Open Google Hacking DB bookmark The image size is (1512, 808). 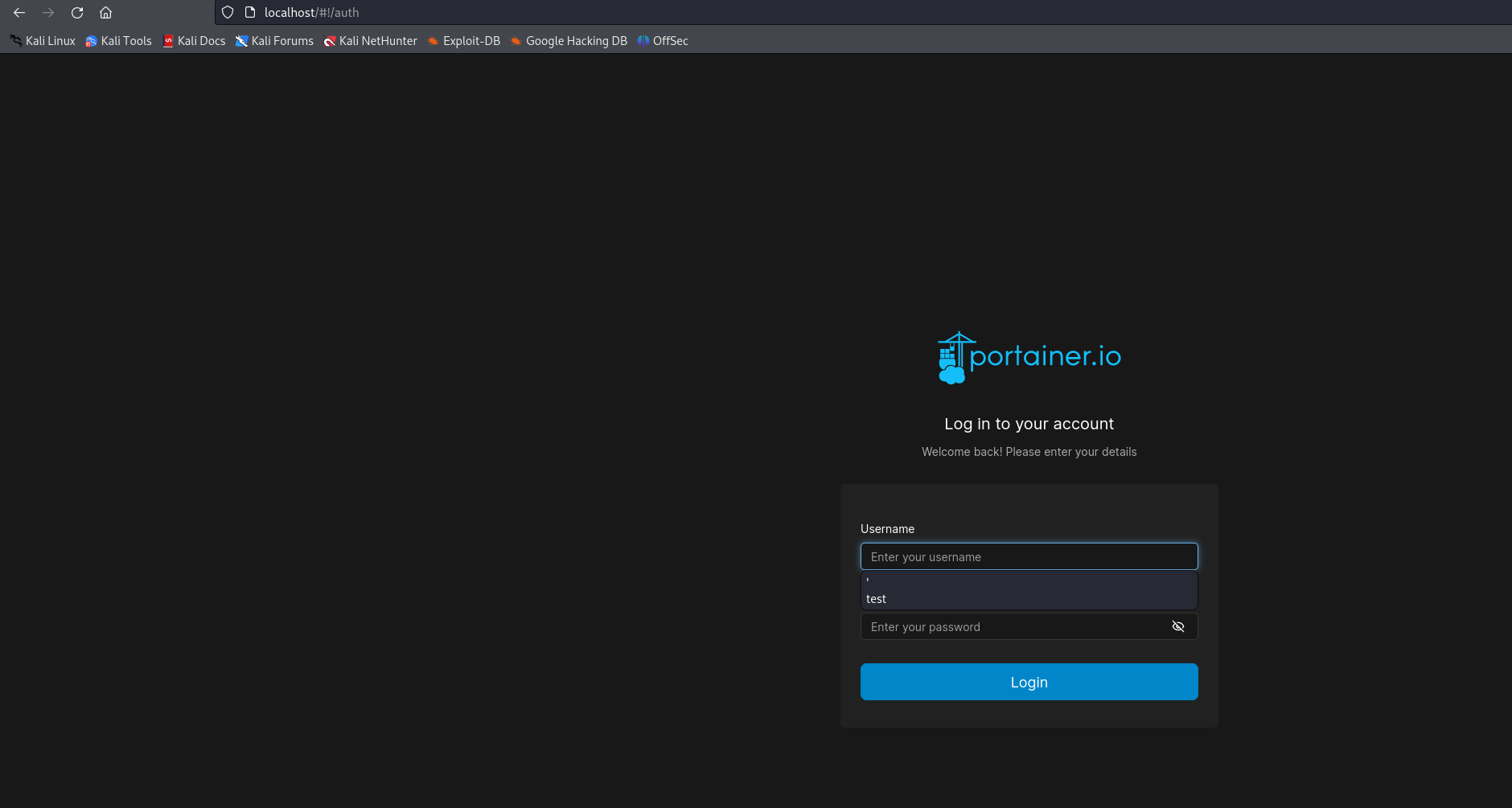pos(569,41)
